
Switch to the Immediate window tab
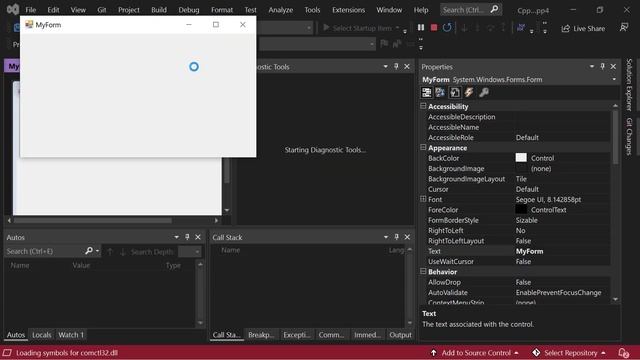367,335
